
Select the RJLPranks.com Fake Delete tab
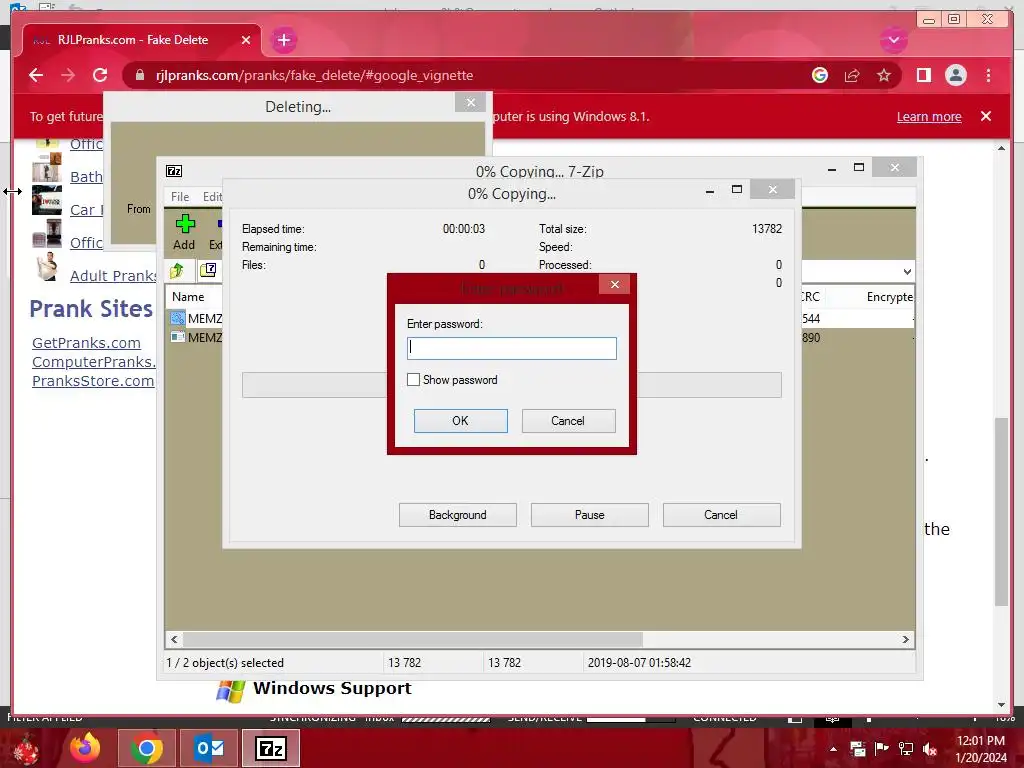[133, 40]
